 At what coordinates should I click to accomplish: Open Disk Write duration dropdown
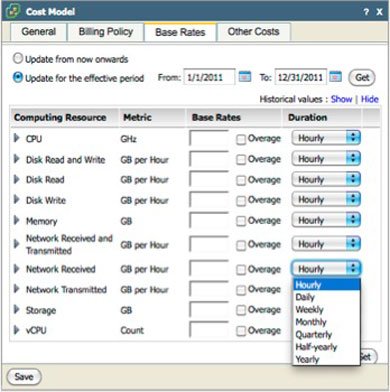[x=326, y=200]
